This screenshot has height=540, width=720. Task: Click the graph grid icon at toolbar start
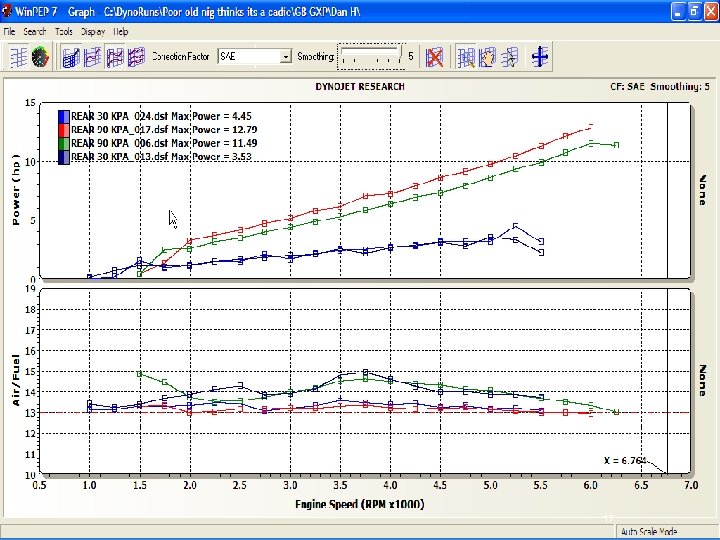pos(18,57)
